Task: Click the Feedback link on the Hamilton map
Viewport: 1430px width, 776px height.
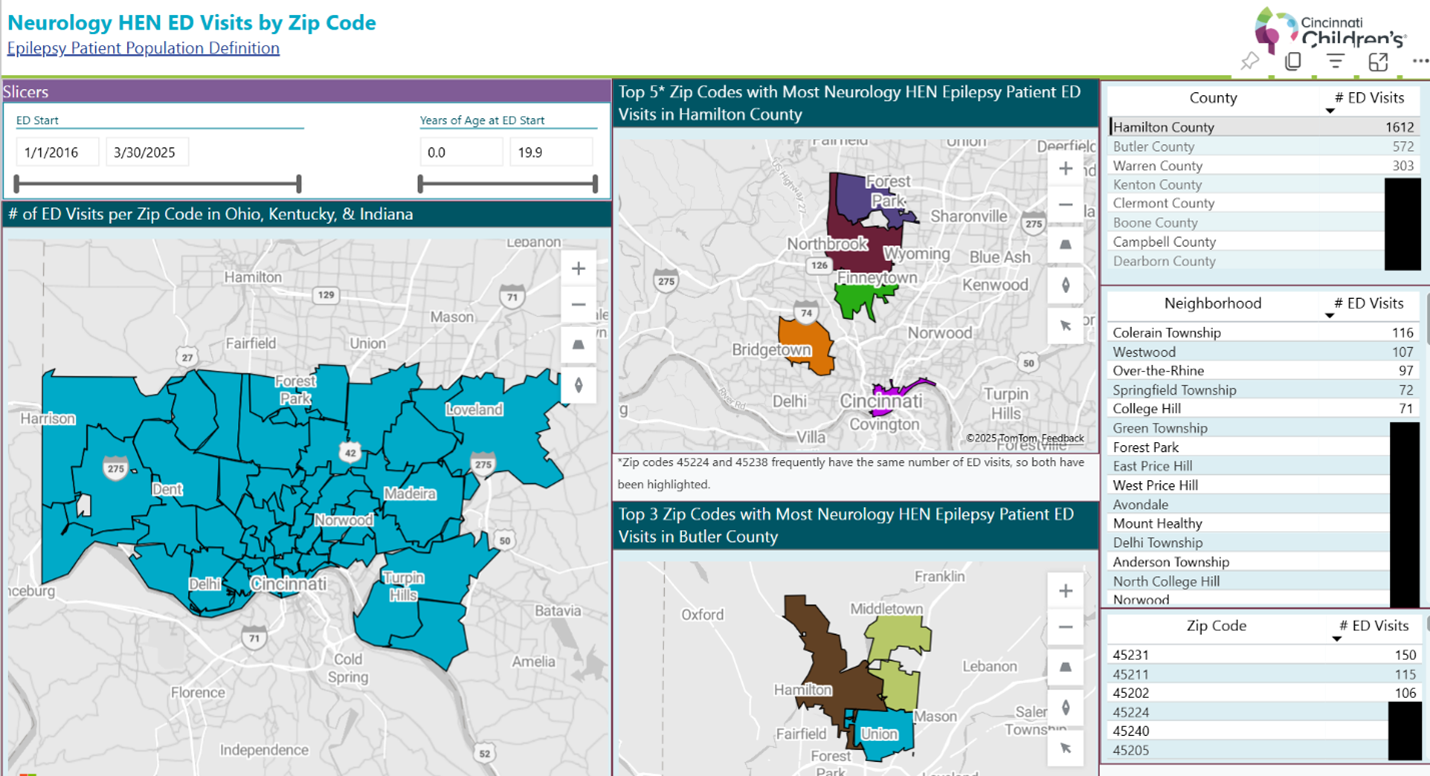Action: (1062, 438)
